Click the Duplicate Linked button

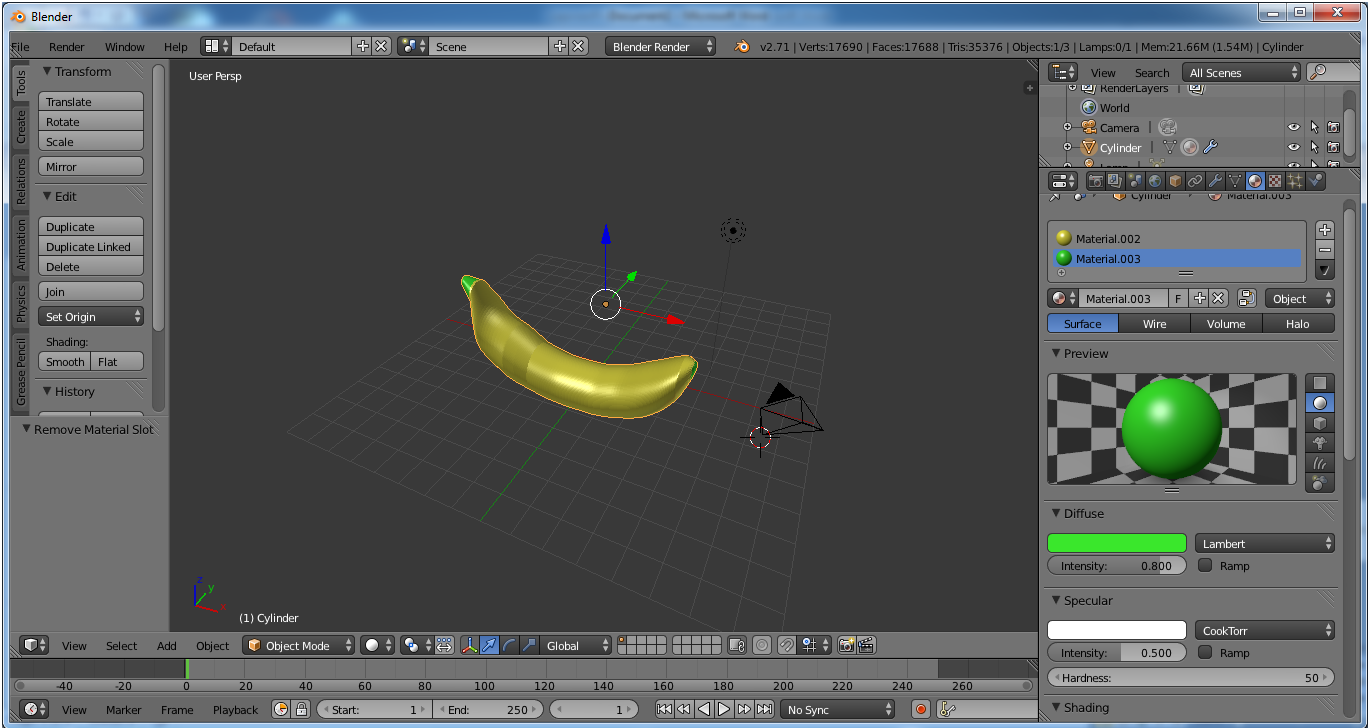(91, 247)
